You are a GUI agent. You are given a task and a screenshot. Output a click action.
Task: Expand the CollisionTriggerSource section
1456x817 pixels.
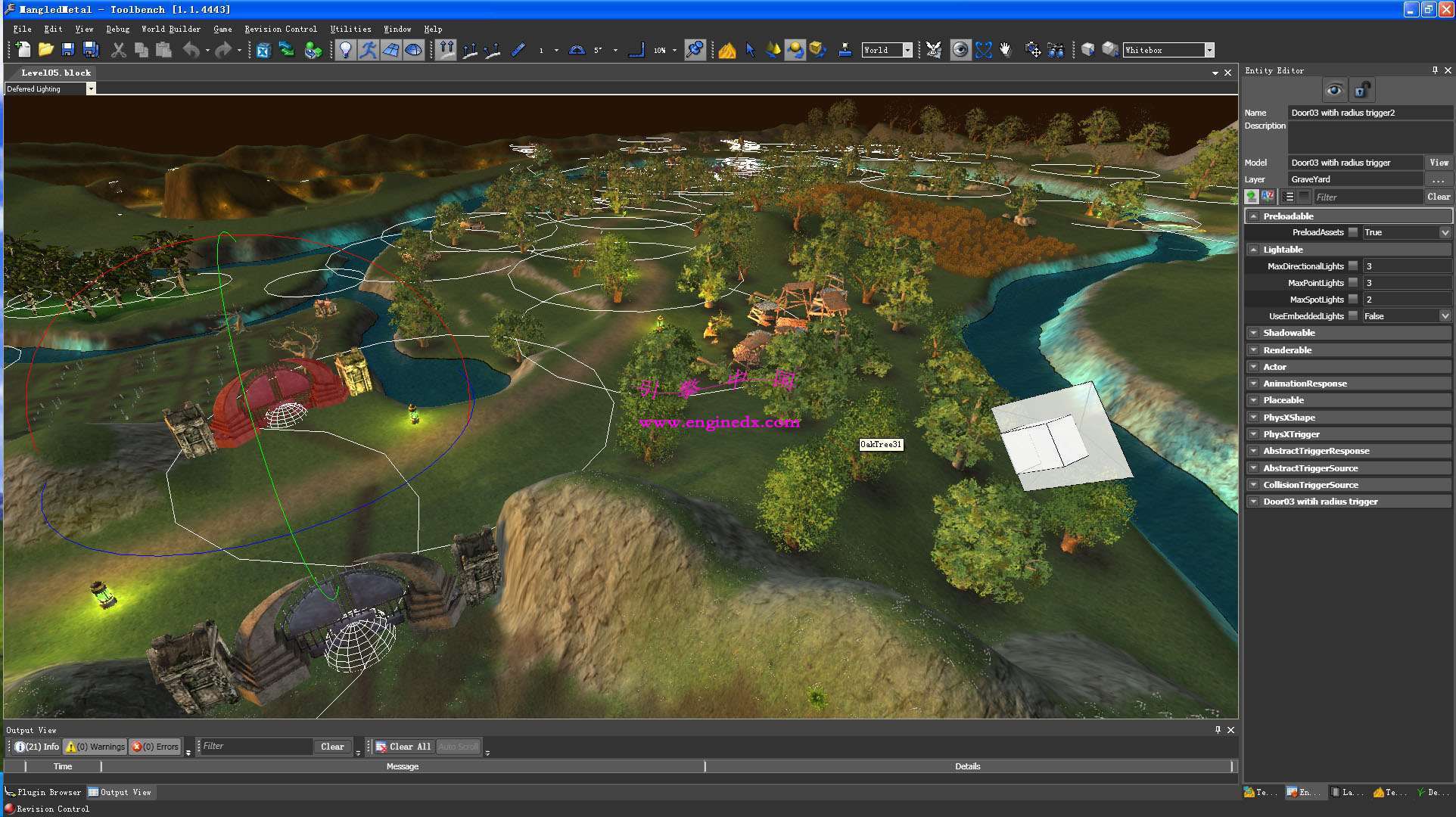tap(1254, 485)
